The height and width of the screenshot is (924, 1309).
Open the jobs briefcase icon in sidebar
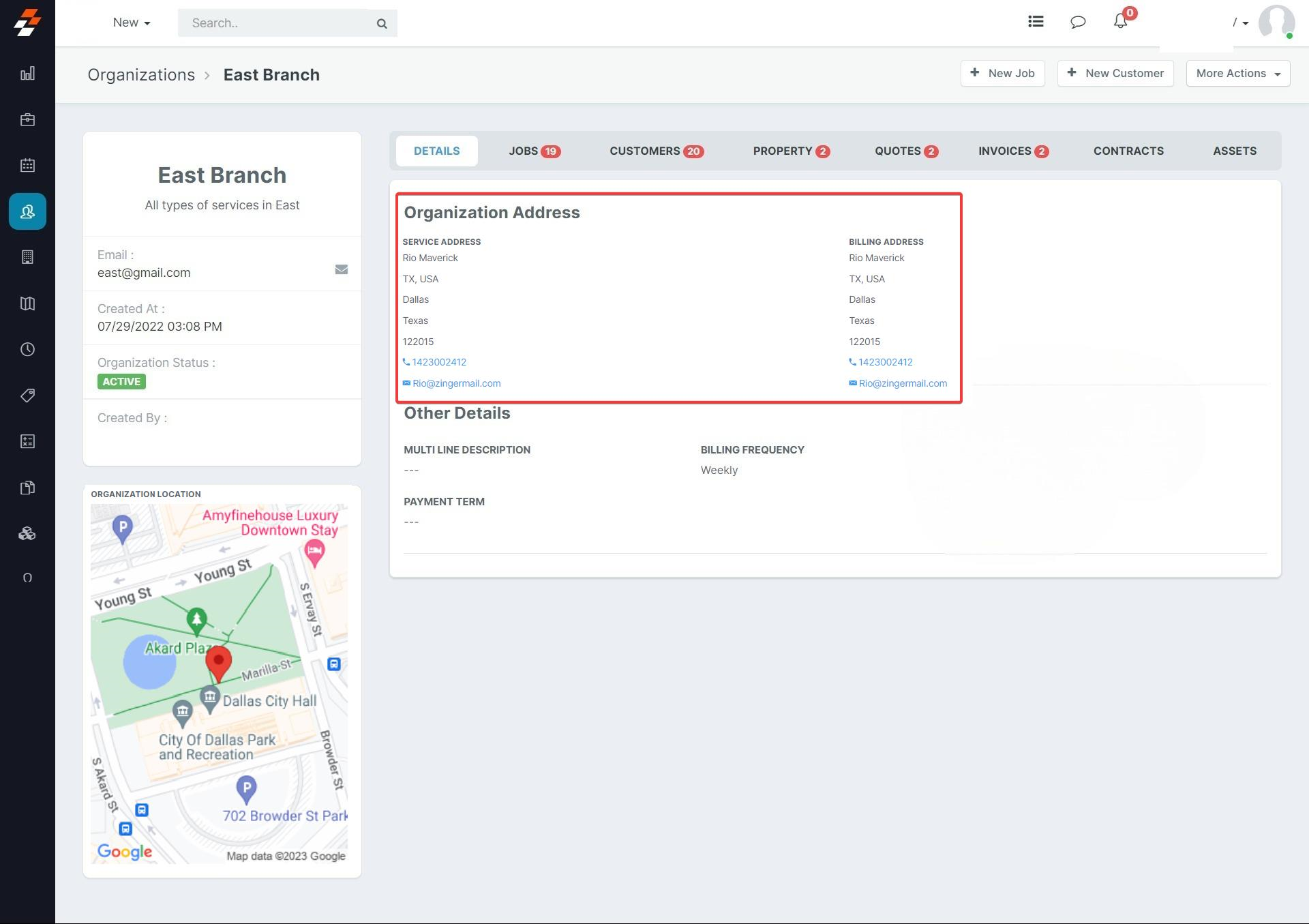pos(27,120)
